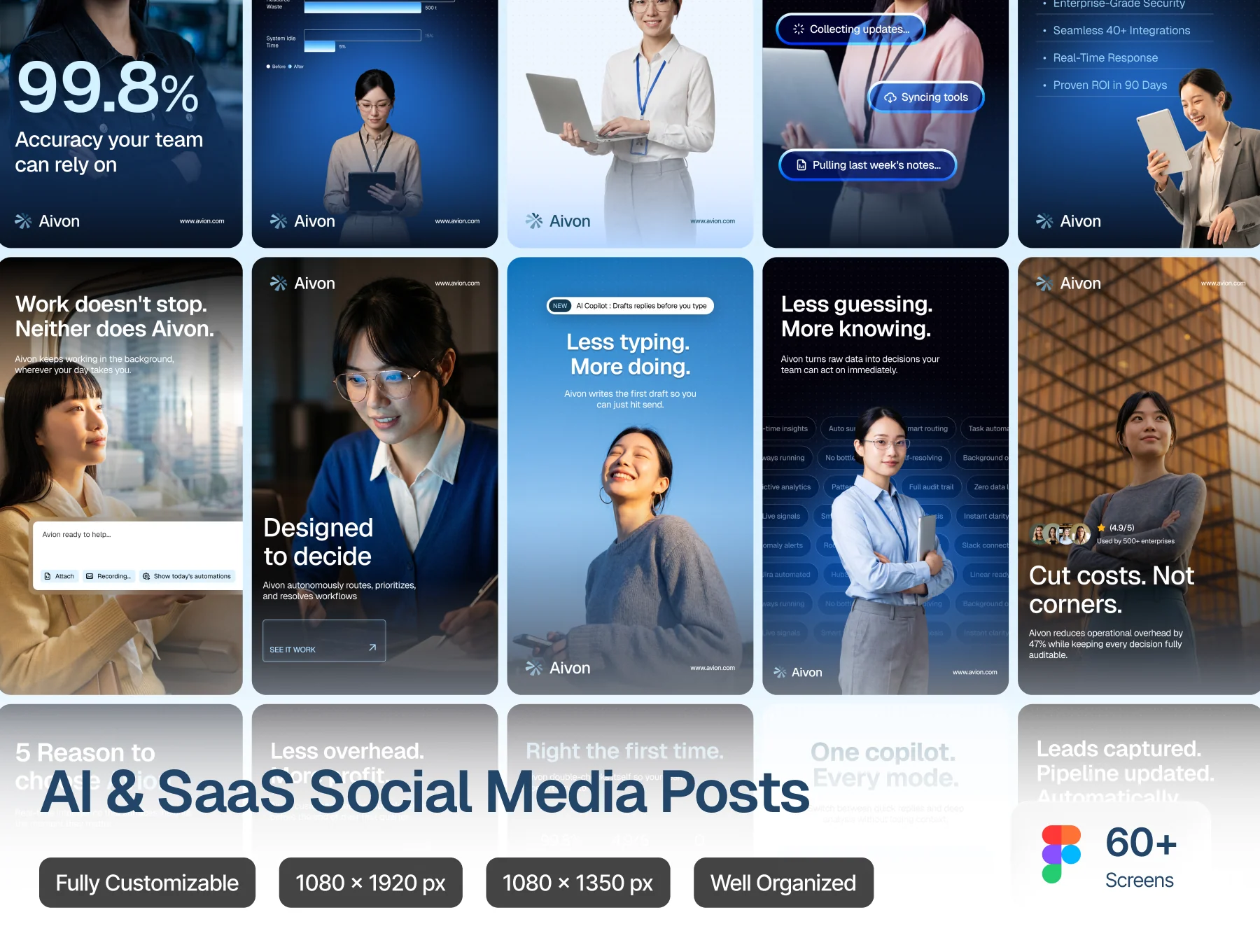This screenshot has height=952, width=1260.
Task: Click the Aivon logo on the 99.8% accuracy card
Action: 48,221
